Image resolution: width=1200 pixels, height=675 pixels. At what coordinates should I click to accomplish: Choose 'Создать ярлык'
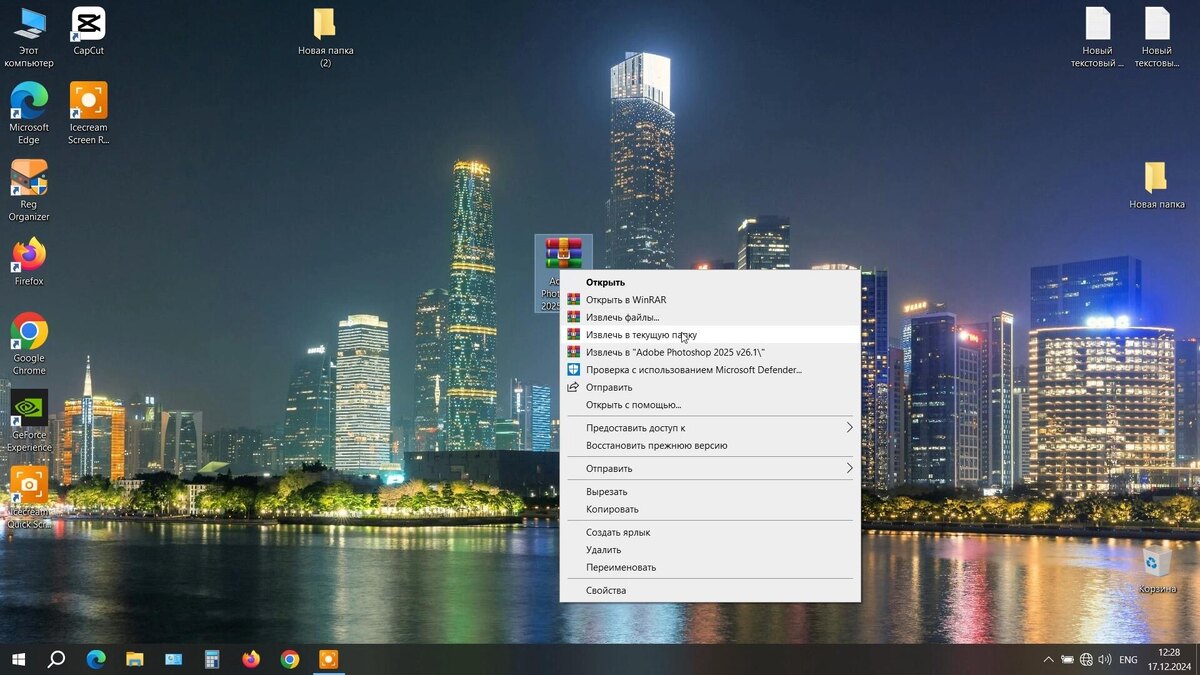(x=710, y=532)
